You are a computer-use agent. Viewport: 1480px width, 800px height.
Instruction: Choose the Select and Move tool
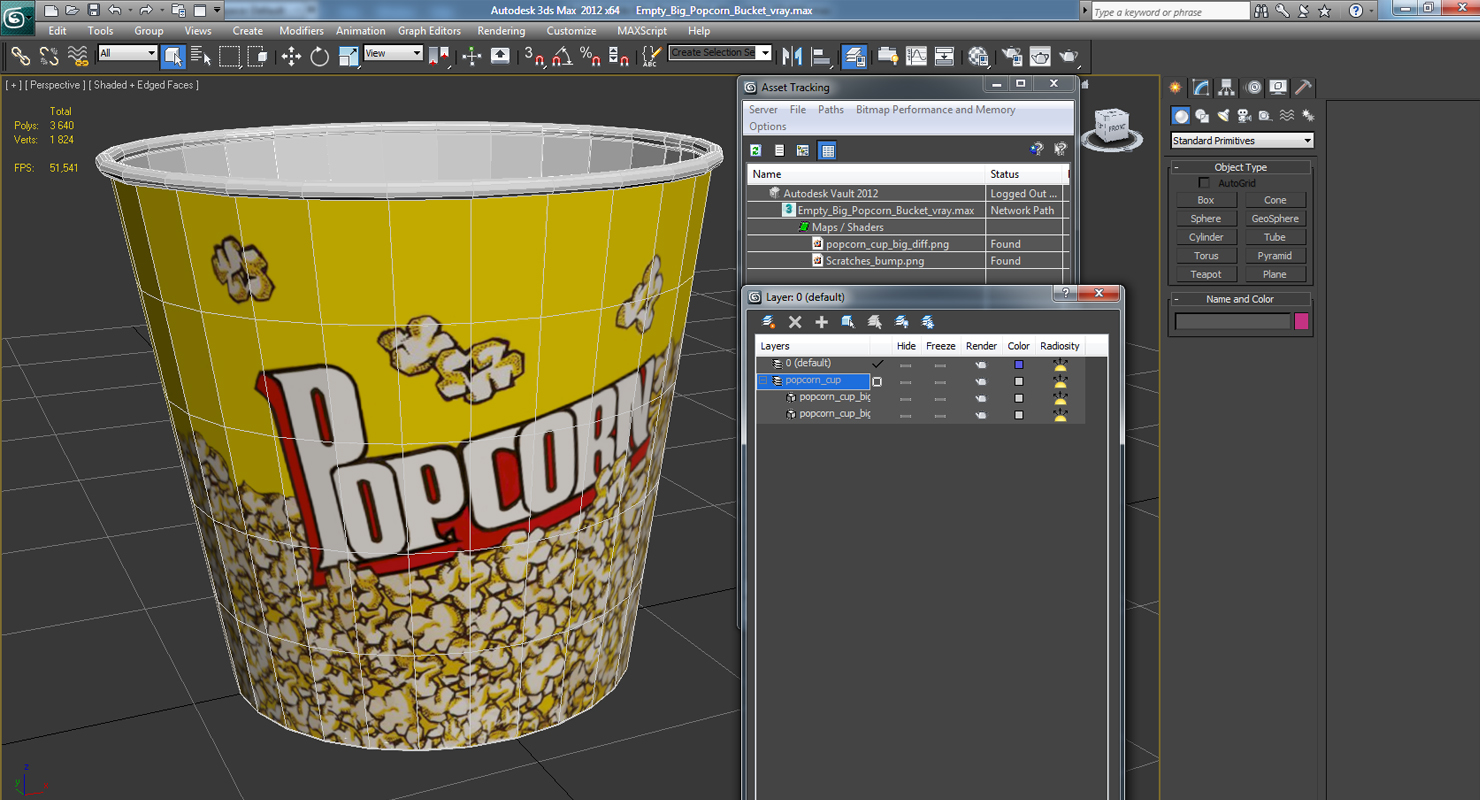(291, 56)
